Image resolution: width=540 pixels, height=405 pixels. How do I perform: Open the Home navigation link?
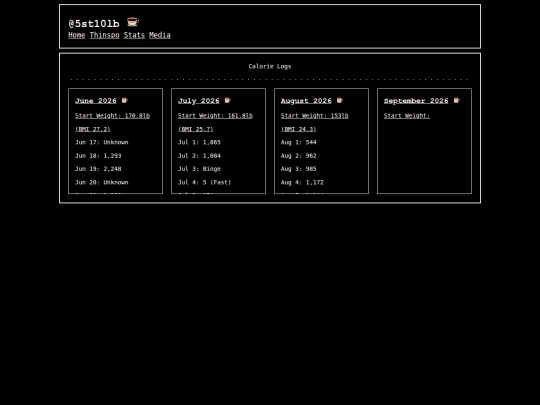(77, 35)
